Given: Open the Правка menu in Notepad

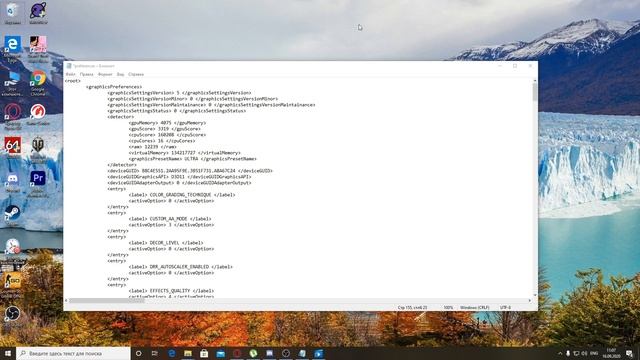Looking at the screenshot, I should click(87, 74).
